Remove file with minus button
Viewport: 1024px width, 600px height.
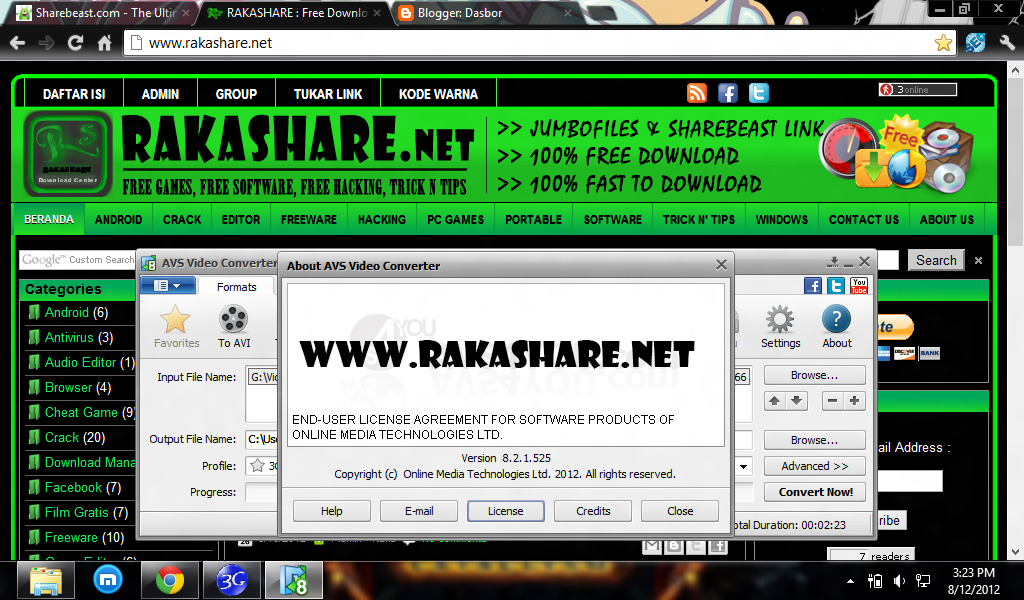(x=832, y=401)
